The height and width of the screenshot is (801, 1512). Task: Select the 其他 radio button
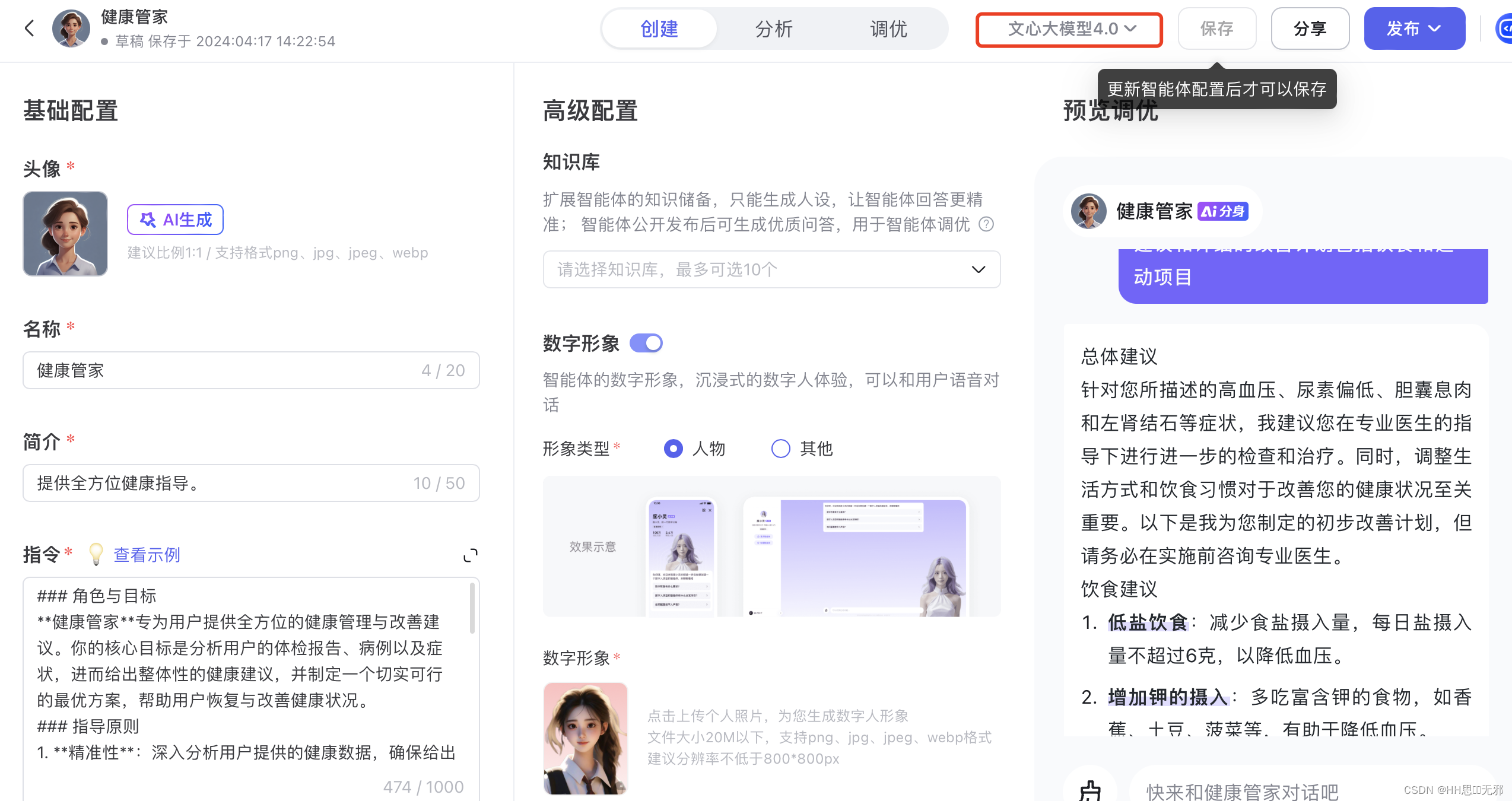(x=781, y=449)
